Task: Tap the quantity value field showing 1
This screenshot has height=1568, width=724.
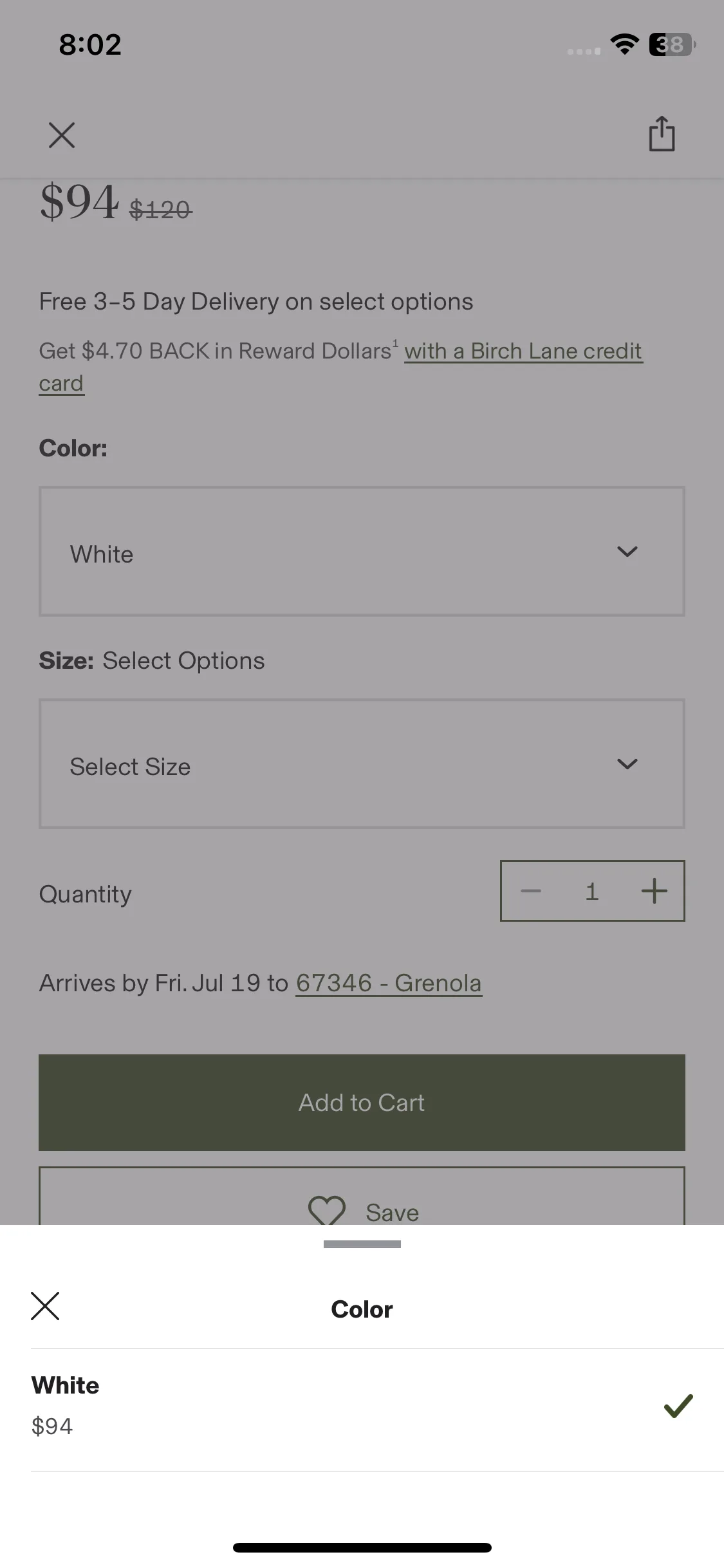Action: [592, 891]
